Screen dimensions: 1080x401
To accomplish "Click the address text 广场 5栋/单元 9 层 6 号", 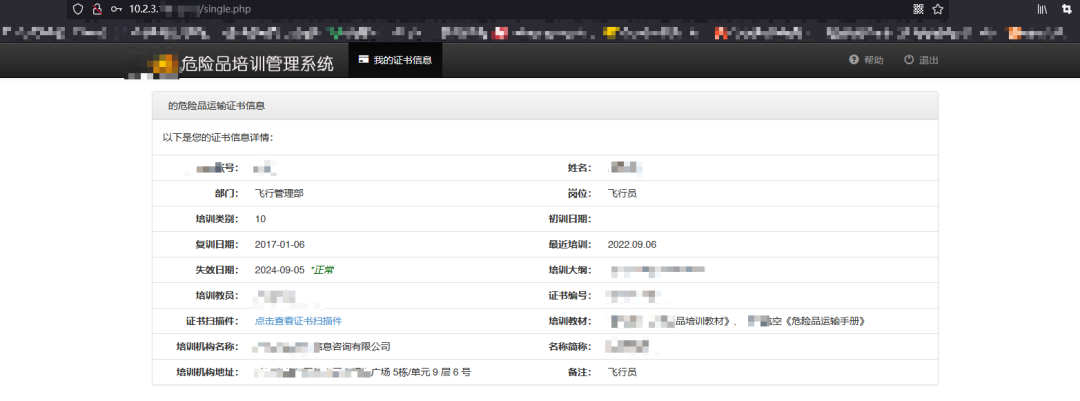I will coord(421,372).
